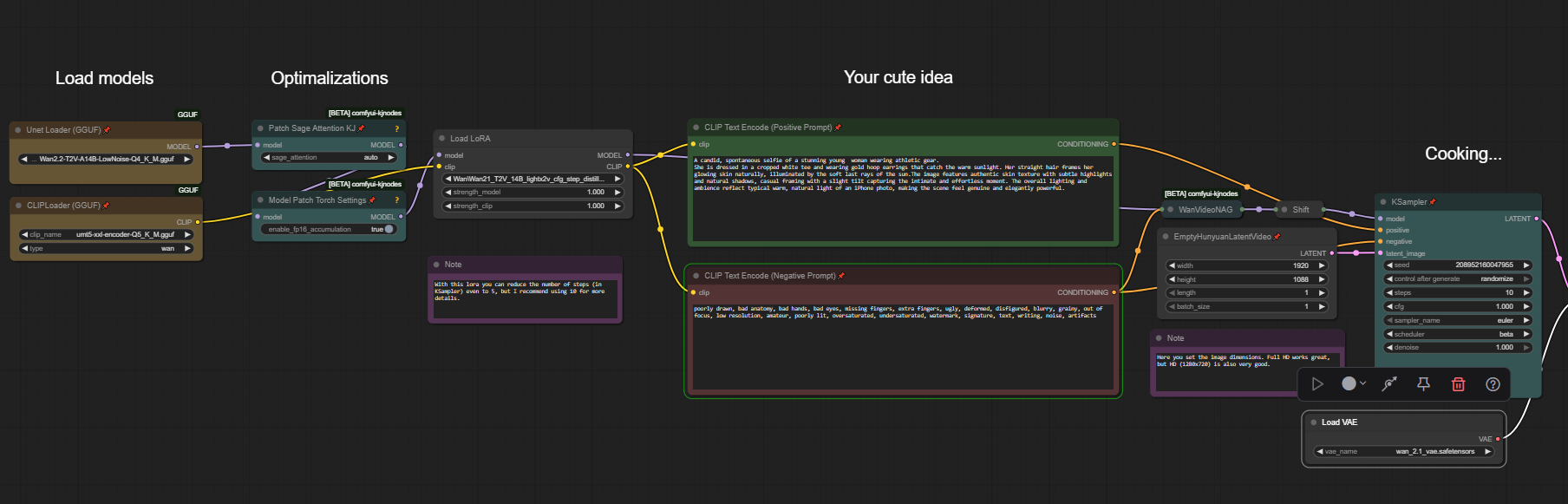The width and height of the screenshot is (1568, 504).
Task: Click the lora steps Note text box
Action: point(525,298)
